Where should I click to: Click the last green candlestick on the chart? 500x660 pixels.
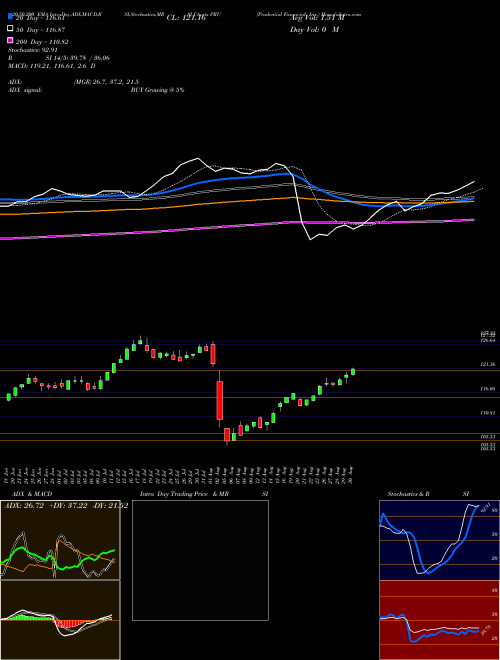click(353, 372)
